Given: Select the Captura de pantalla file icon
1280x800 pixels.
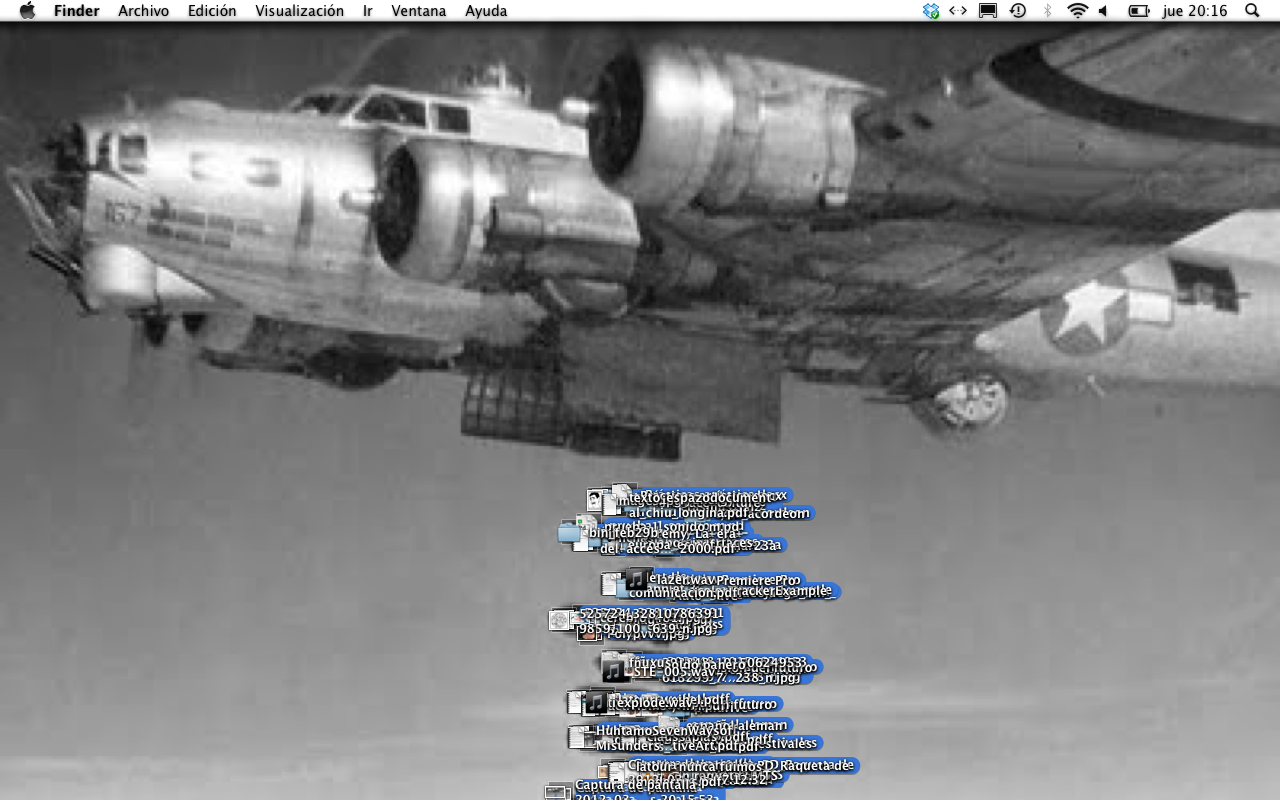Looking at the screenshot, I should [558, 791].
